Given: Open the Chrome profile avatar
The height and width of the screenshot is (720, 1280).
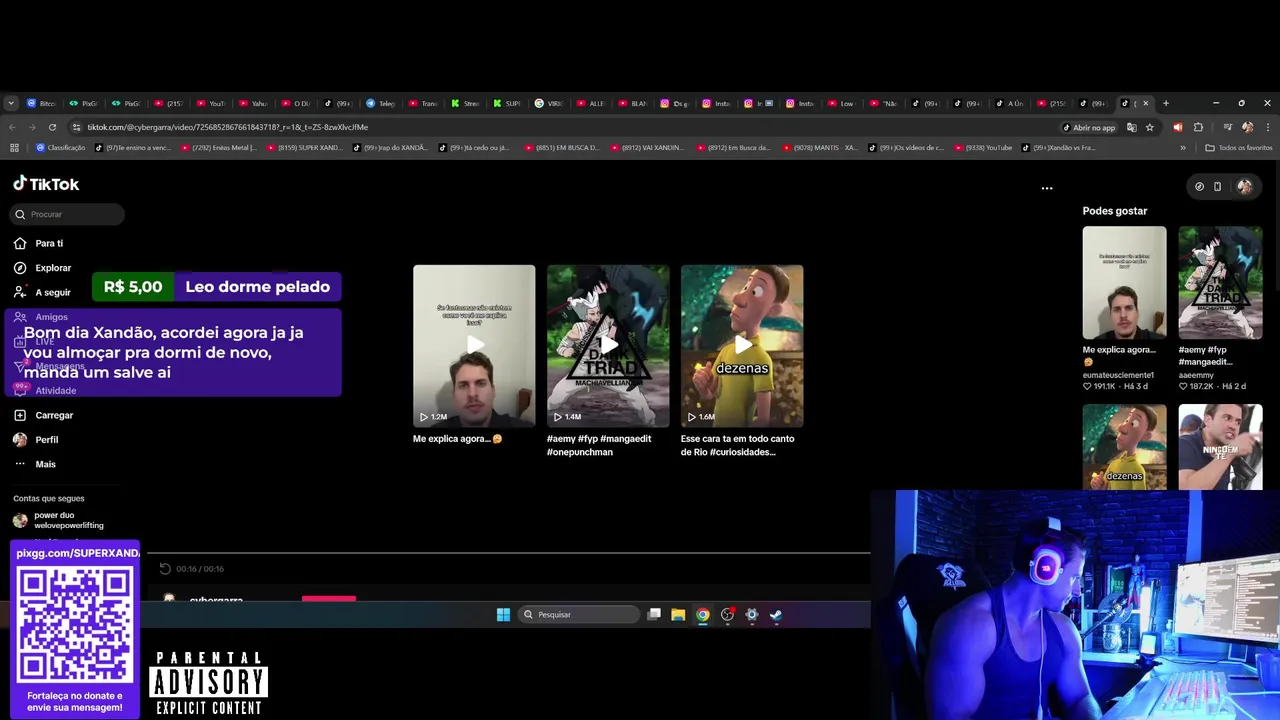Looking at the screenshot, I should pyautogui.click(x=1247, y=127).
